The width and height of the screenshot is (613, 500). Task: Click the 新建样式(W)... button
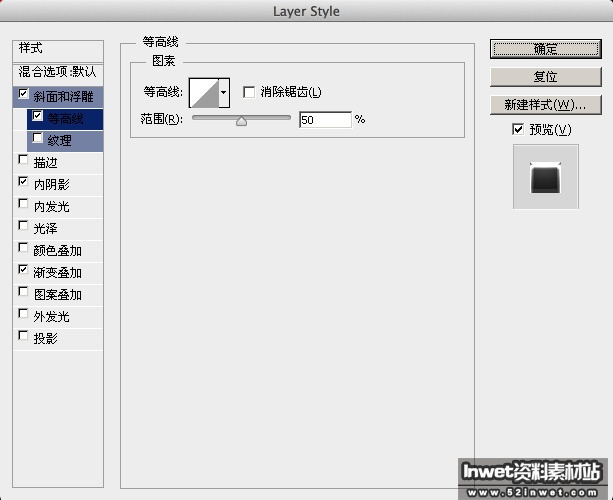[546, 105]
